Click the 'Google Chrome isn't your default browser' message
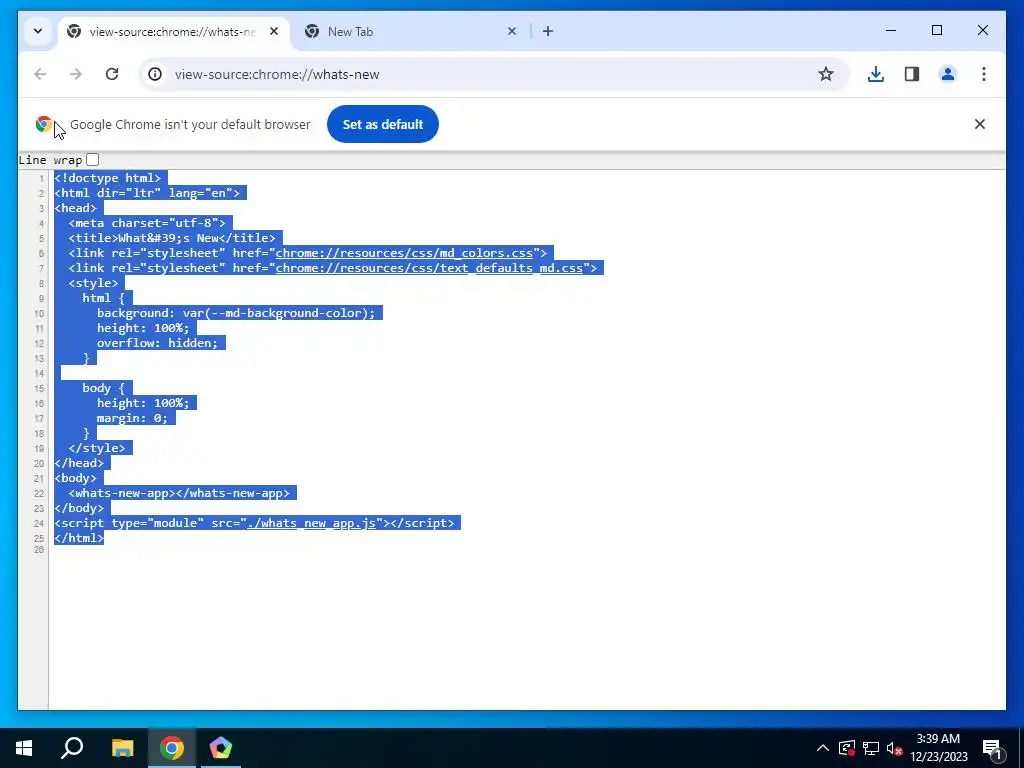The width and height of the screenshot is (1024, 768). (190, 125)
